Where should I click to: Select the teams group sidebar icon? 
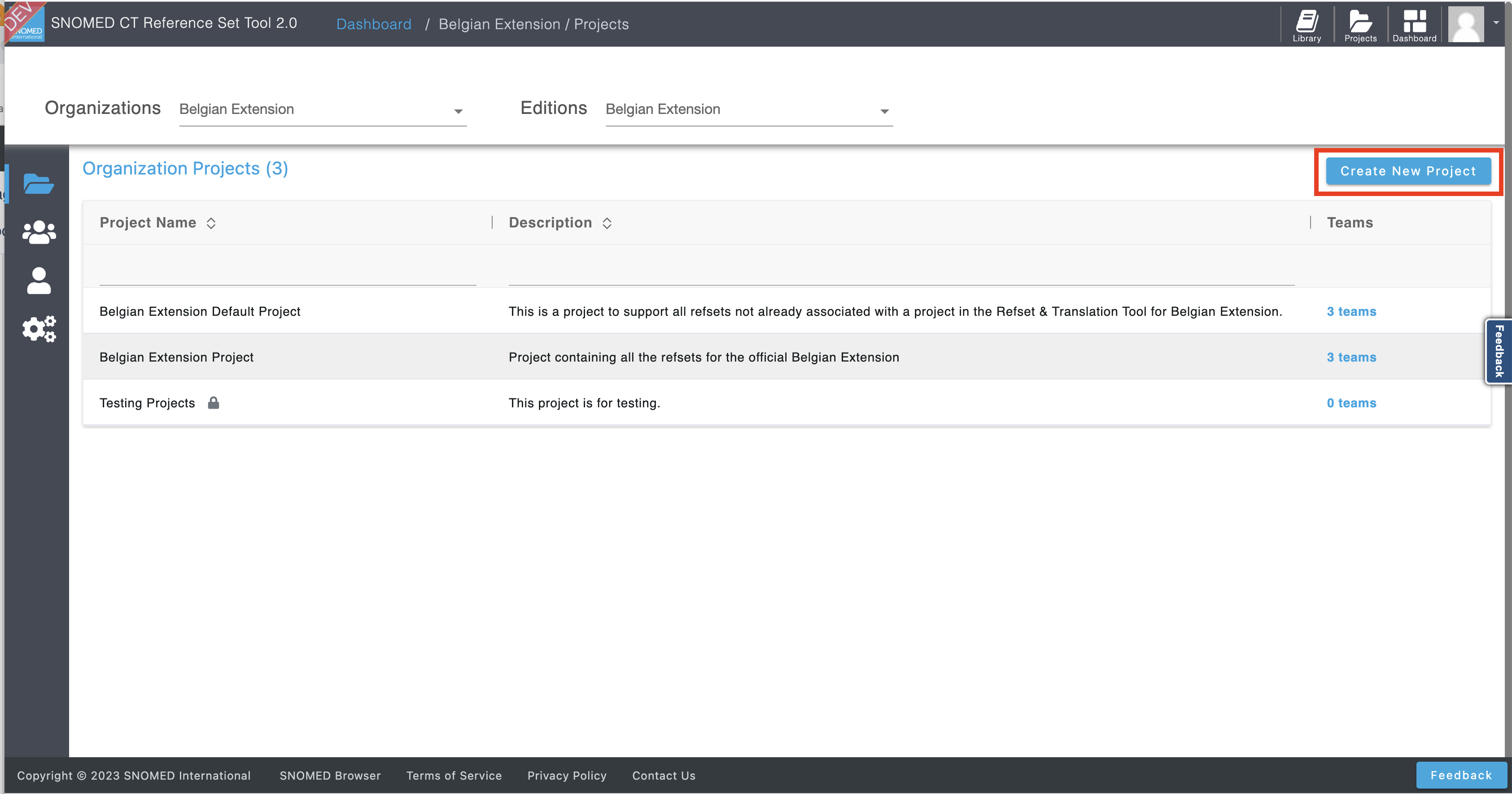pyautogui.click(x=39, y=232)
